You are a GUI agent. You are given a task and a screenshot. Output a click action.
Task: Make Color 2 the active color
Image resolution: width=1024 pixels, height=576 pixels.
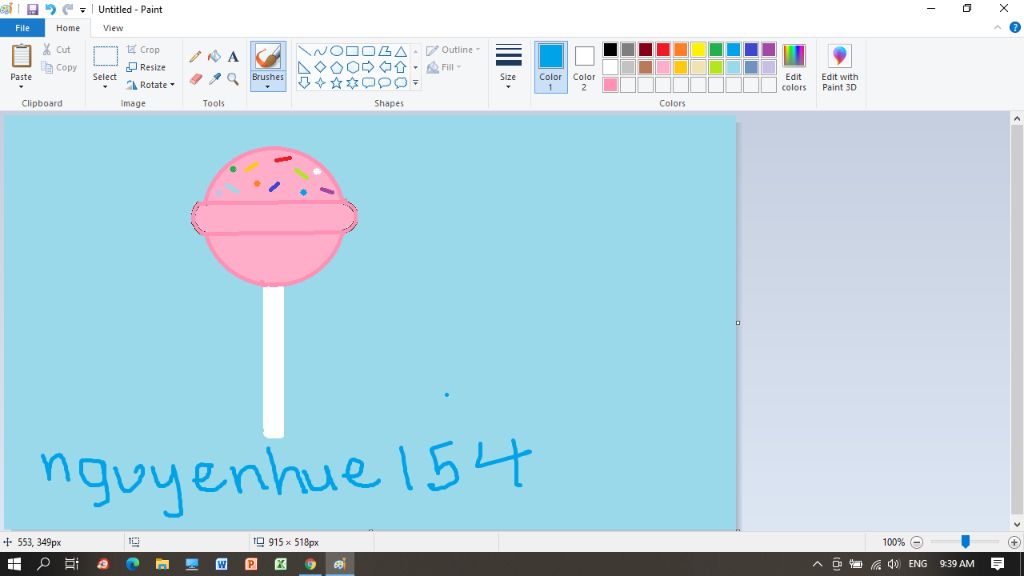pyautogui.click(x=584, y=67)
